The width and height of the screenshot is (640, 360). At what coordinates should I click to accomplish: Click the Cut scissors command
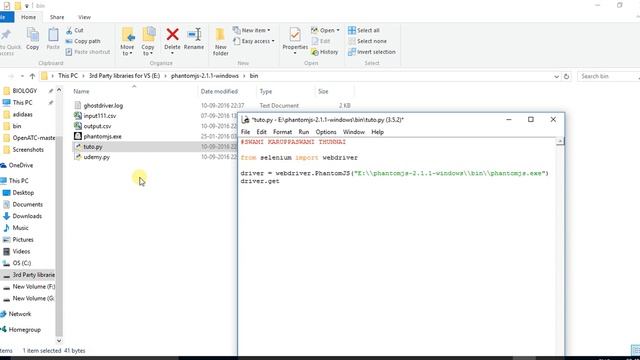point(75,30)
